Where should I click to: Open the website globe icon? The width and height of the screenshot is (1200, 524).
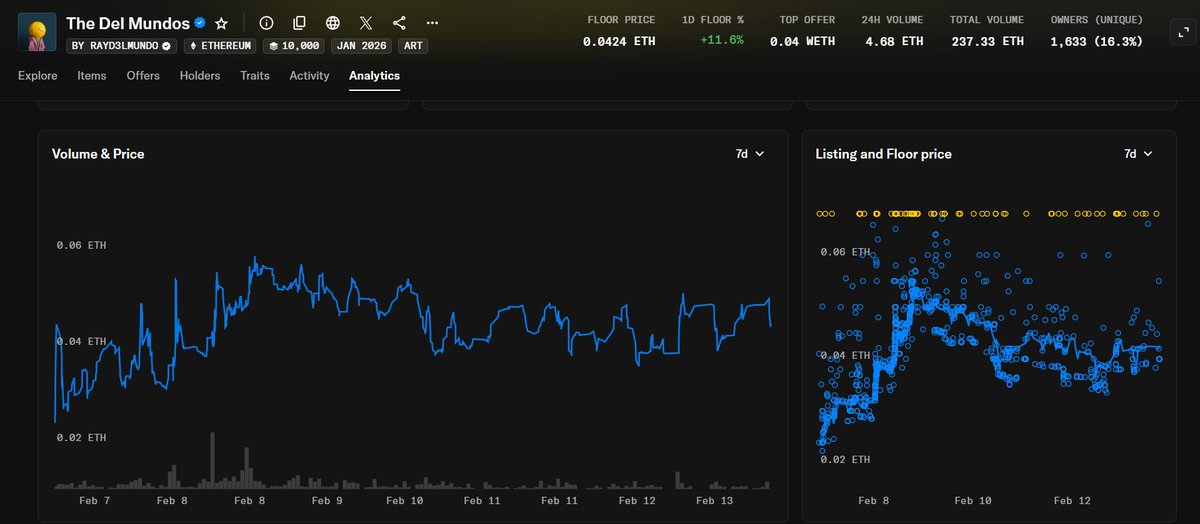pos(333,23)
